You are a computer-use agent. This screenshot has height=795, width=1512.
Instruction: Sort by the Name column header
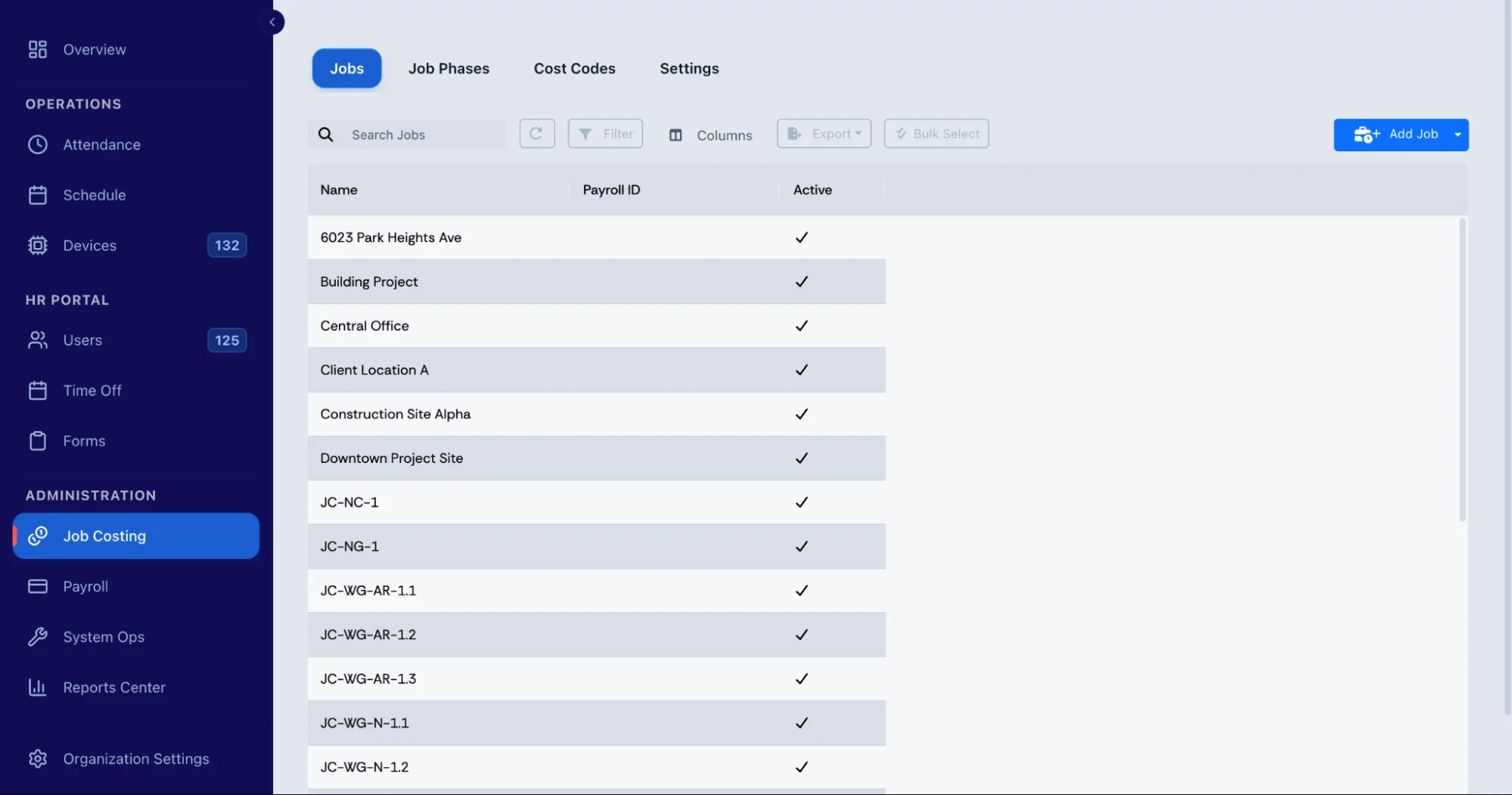(x=339, y=190)
